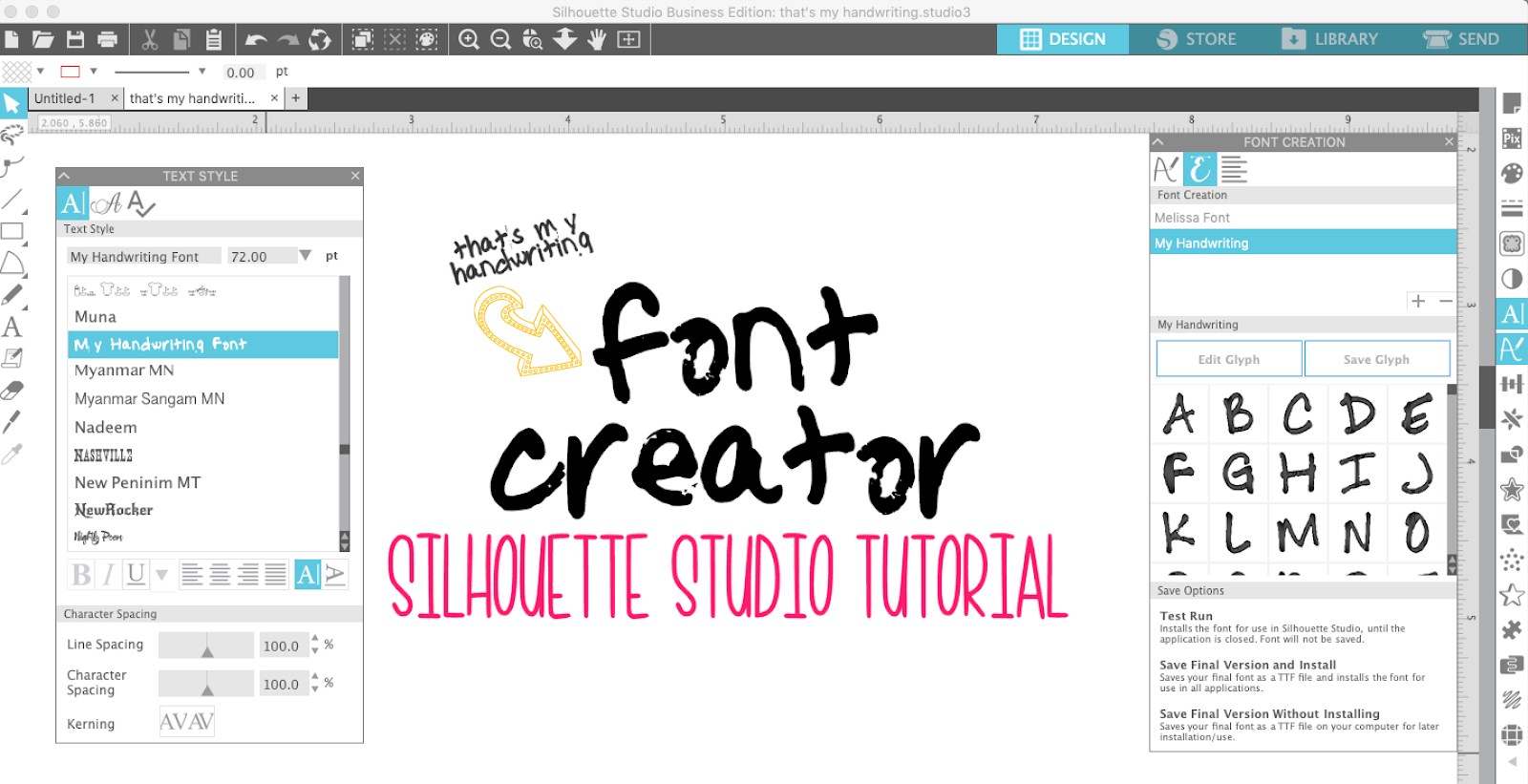
Task: Collapse the Font Creation panel
Action: click(1158, 141)
